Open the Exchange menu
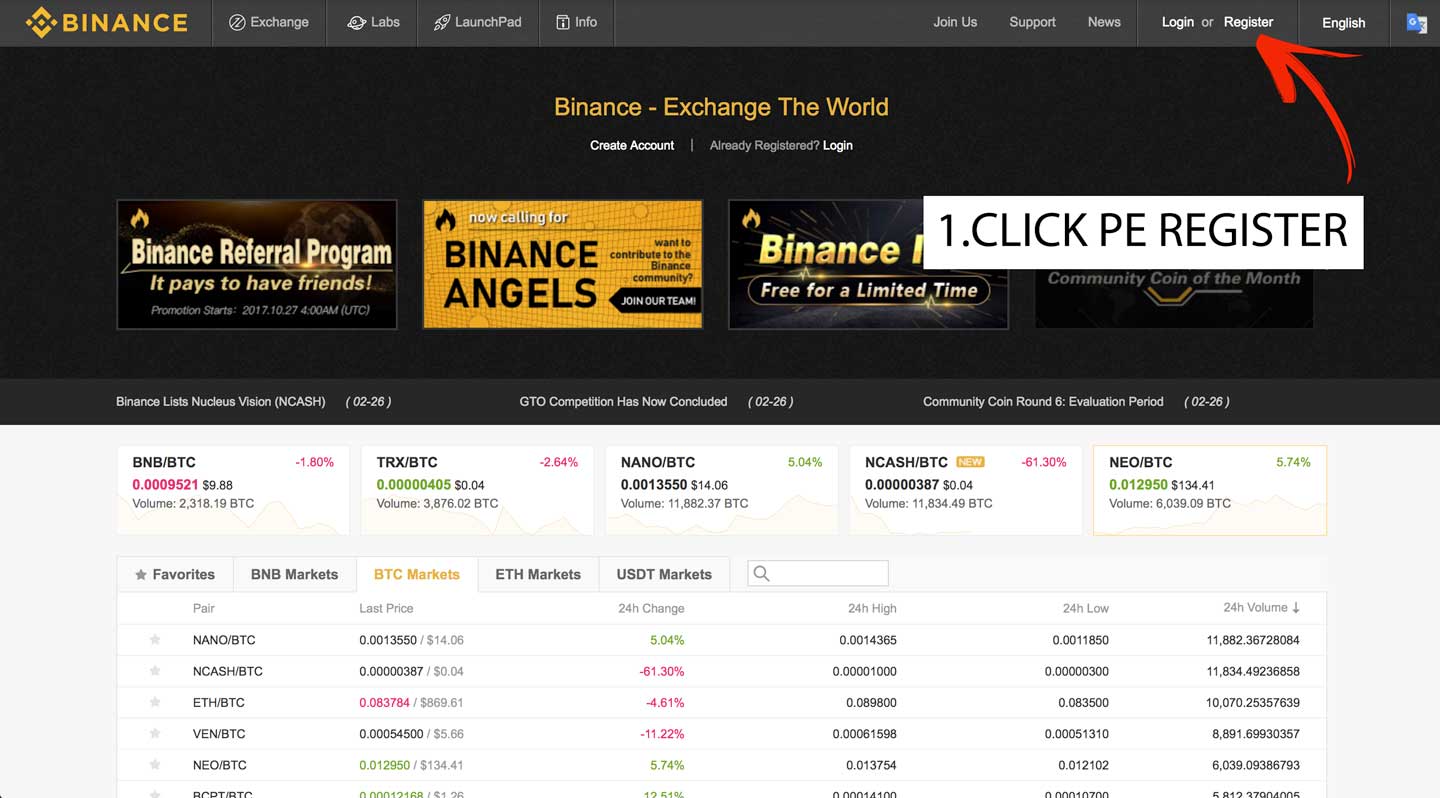This screenshot has height=798, width=1440. (269, 22)
